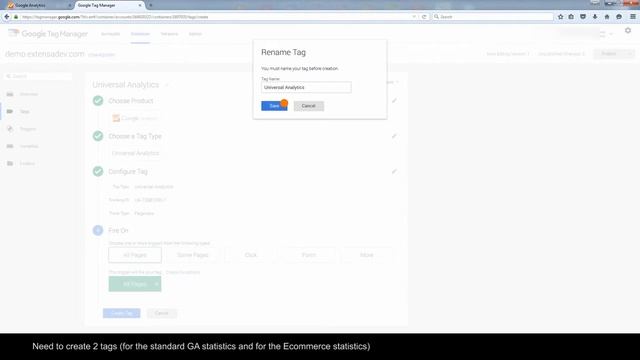
Task: Open the Accounts navigation tab
Action: (x=110, y=34)
